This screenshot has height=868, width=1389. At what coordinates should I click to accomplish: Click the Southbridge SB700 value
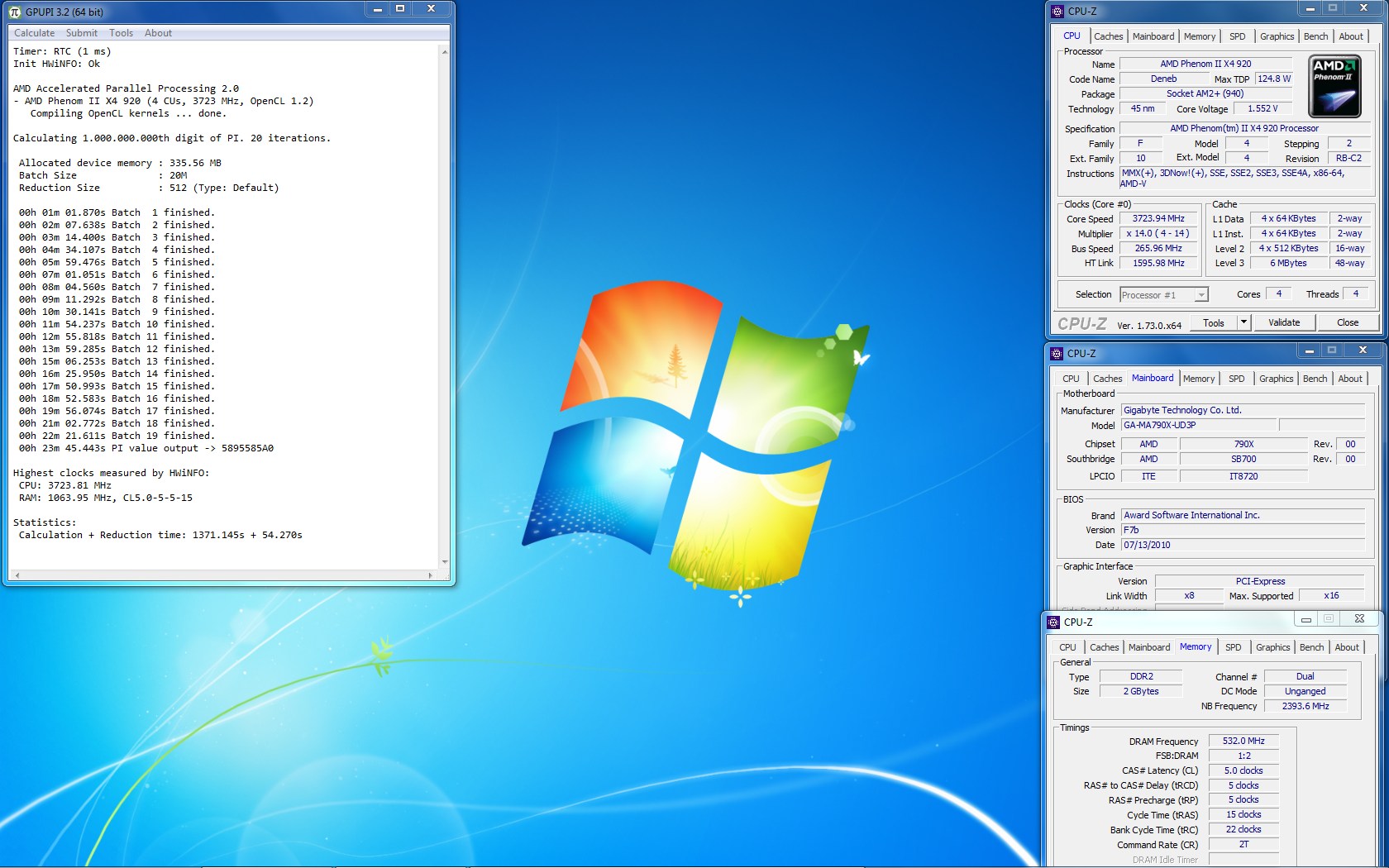pos(1243,460)
